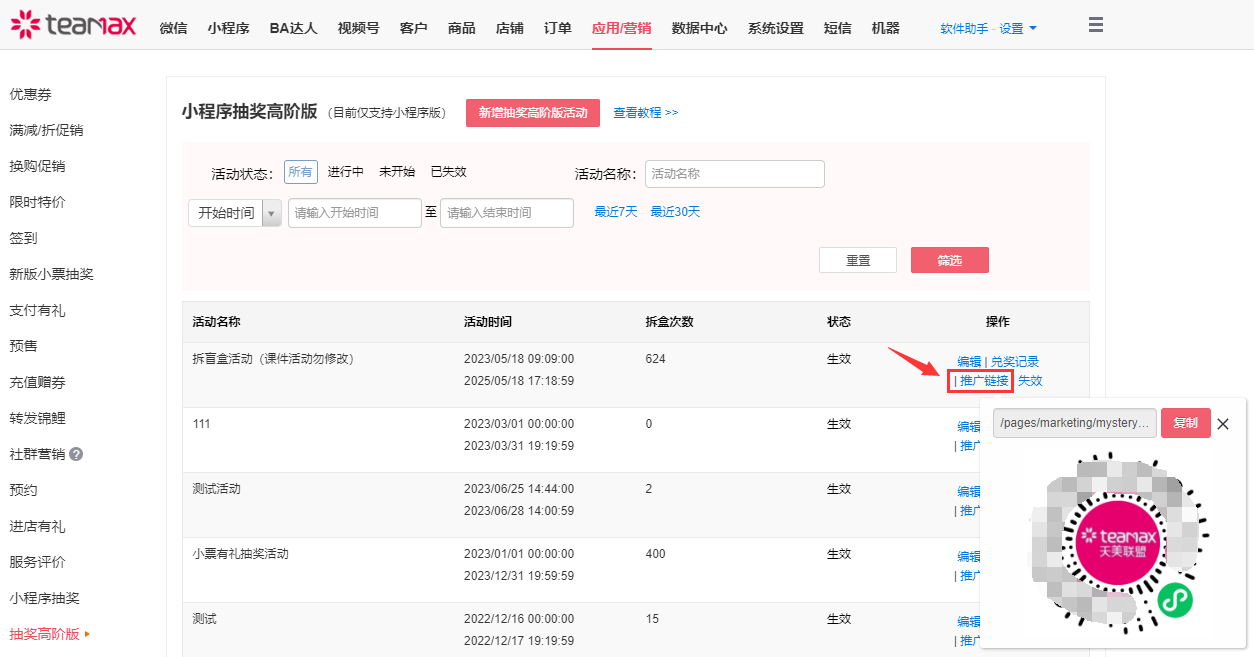Image resolution: width=1254 pixels, height=657 pixels.
Task: Expand the 软件助手 · 设置 dropdown
Action: coord(988,29)
